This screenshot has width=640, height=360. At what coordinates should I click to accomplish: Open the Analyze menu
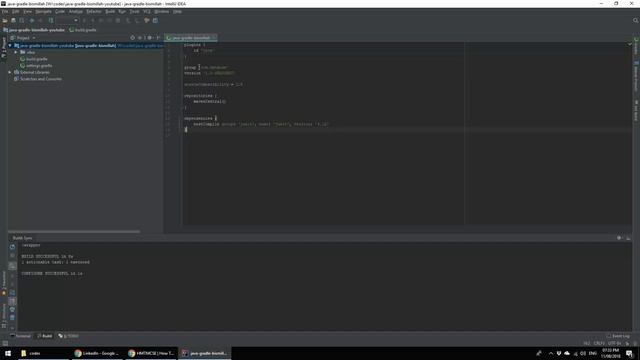pyautogui.click(x=76, y=11)
